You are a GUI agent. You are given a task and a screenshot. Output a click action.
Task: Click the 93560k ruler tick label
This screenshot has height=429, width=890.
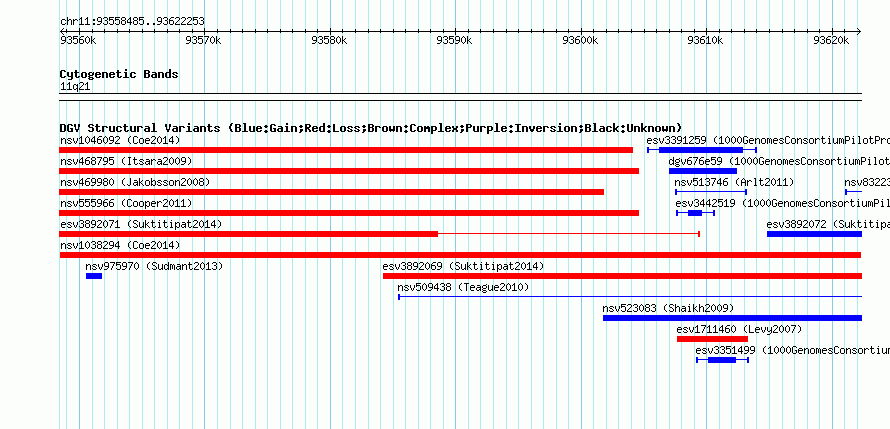click(x=78, y=40)
